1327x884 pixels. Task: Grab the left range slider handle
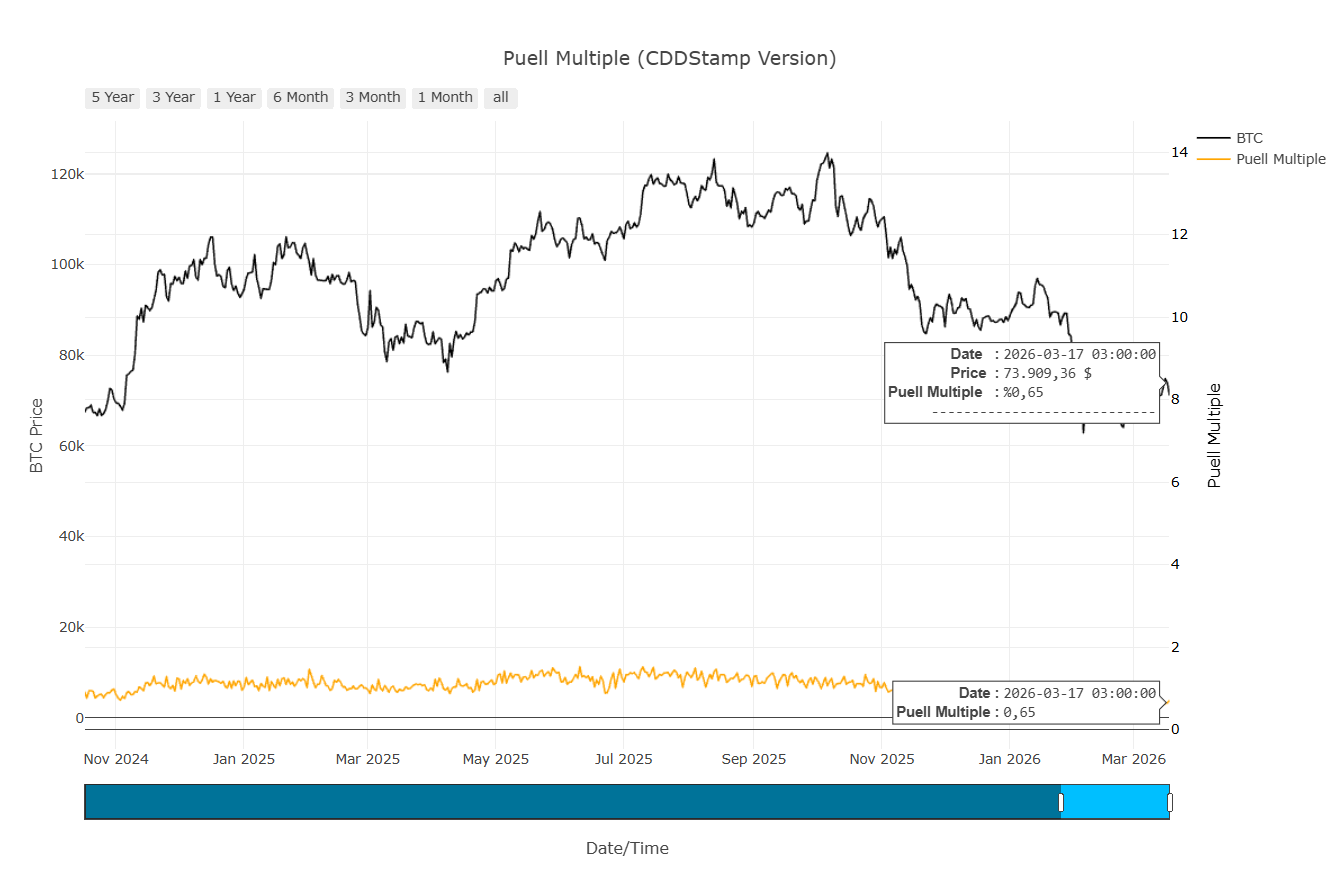(1061, 802)
